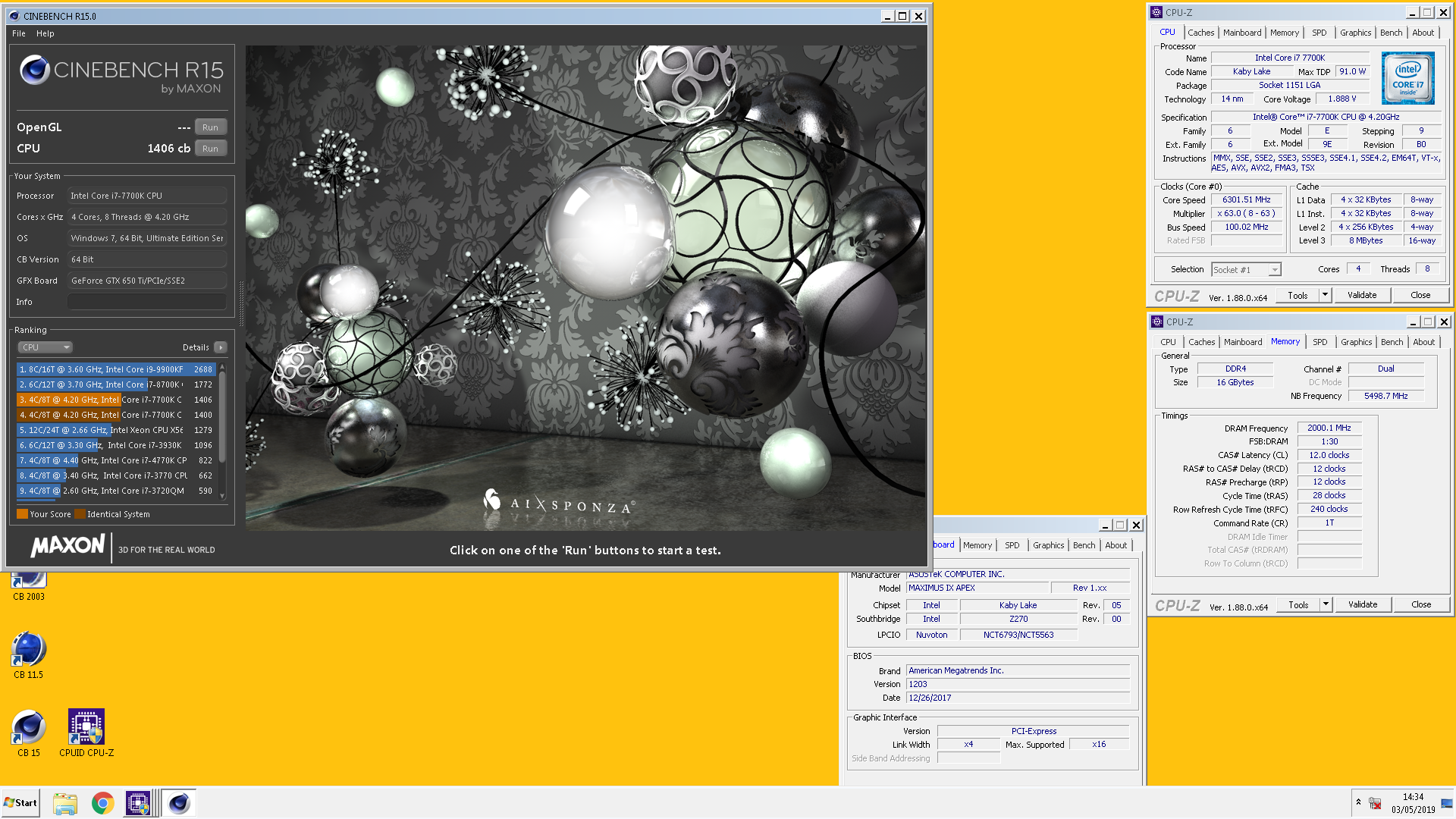This screenshot has height=819, width=1456.
Task: Click Validate in top CPU-Z
Action: (1362, 296)
